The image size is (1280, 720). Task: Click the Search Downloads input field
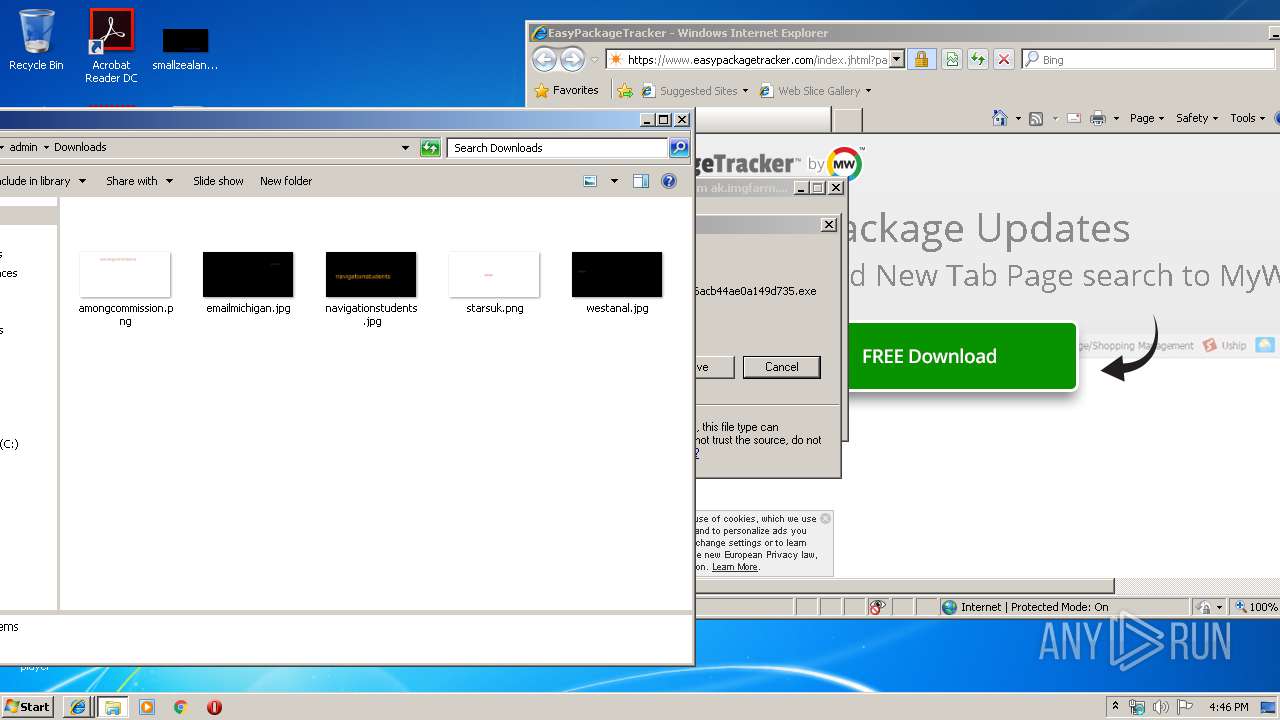[x=558, y=148]
